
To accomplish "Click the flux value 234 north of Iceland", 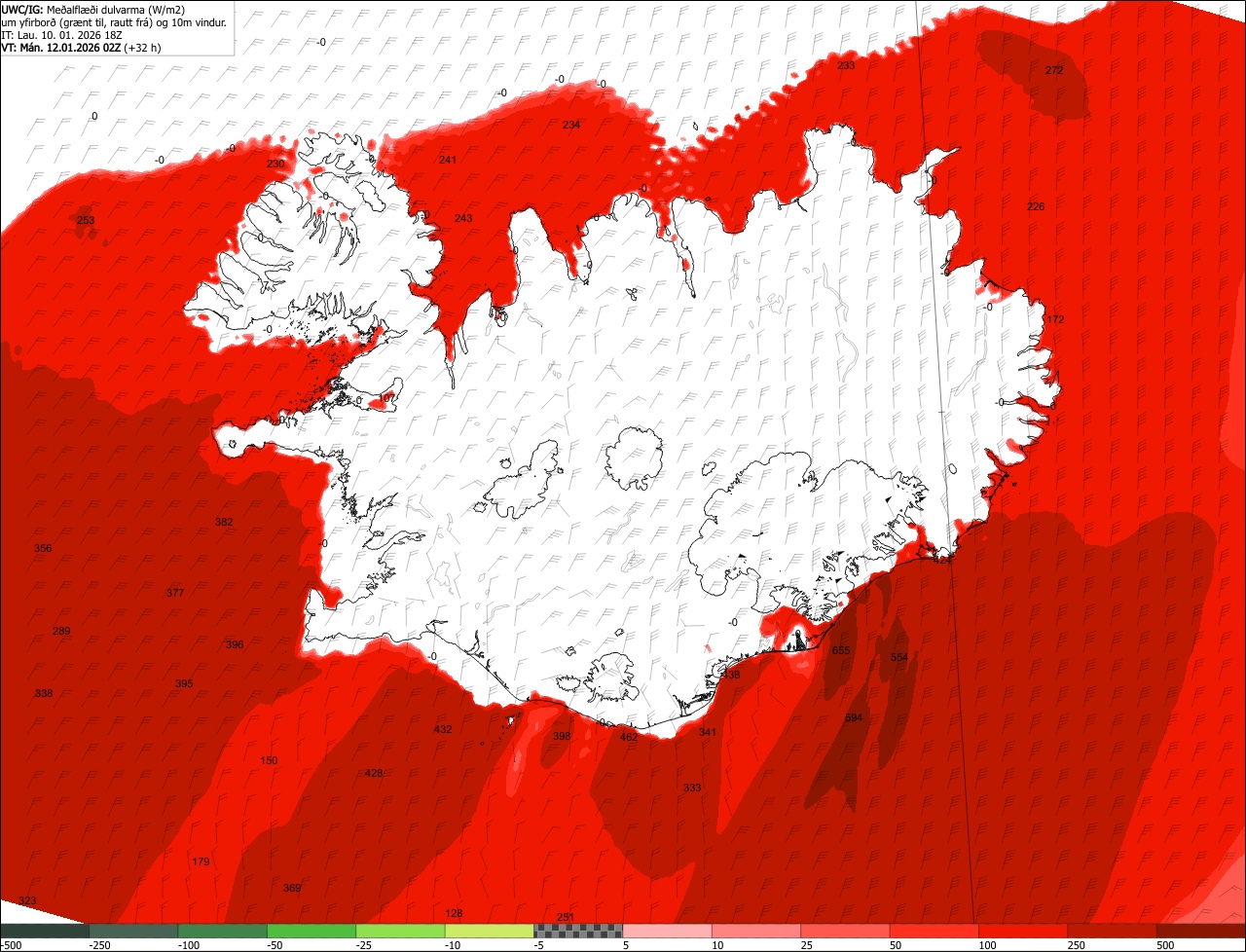I will (571, 125).
